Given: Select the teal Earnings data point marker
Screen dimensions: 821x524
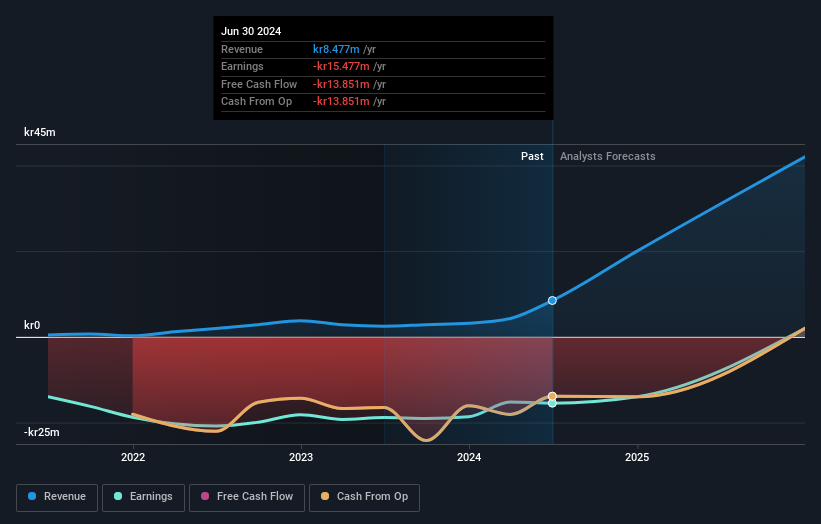Looking at the screenshot, I should click(x=552, y=404).
